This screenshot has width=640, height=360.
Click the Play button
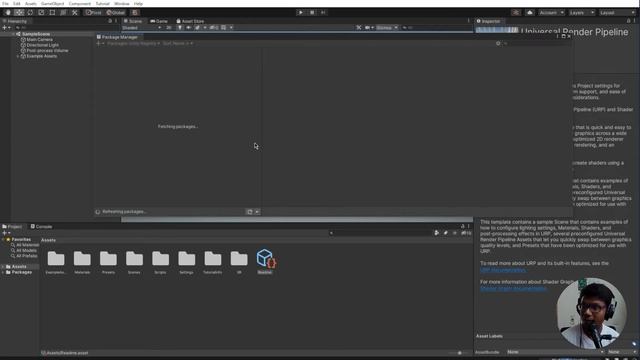point(300,13)
